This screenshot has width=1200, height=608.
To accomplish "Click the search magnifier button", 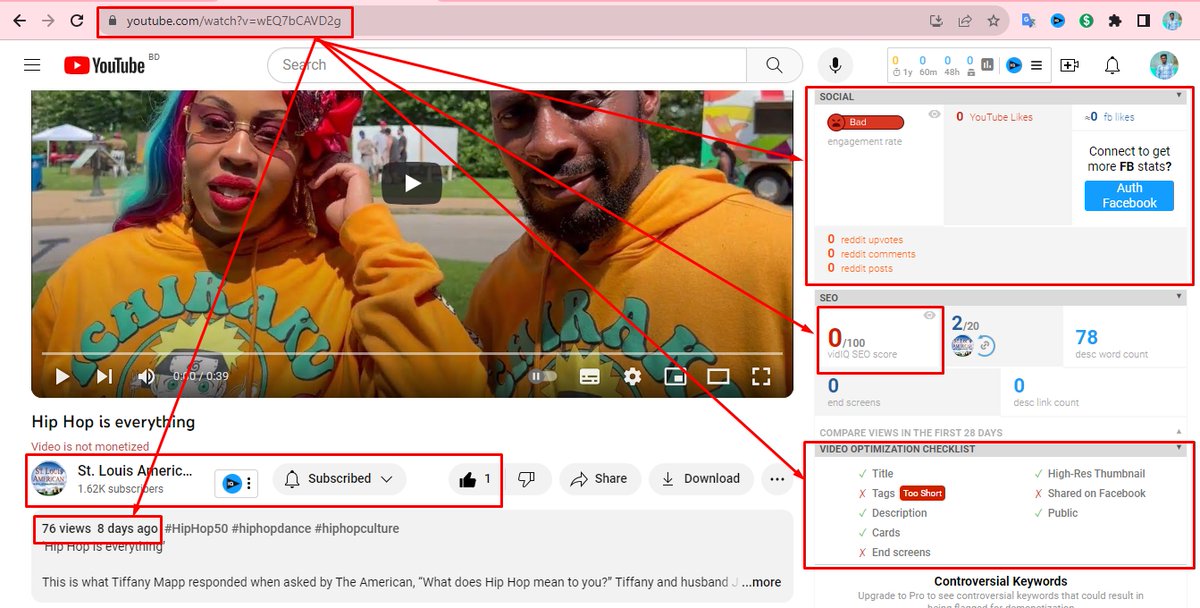I will pyautogui.click(x=774, y=65).
